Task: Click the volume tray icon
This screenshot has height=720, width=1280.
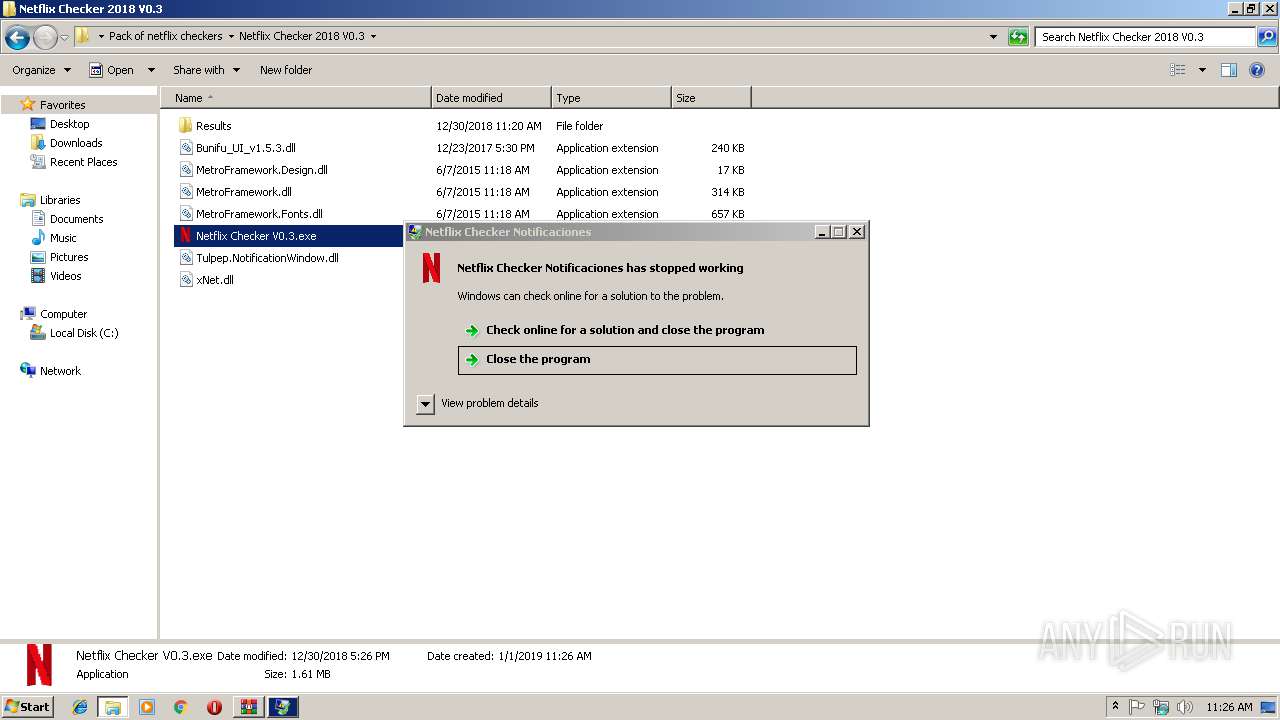Action: point(1185,707)
